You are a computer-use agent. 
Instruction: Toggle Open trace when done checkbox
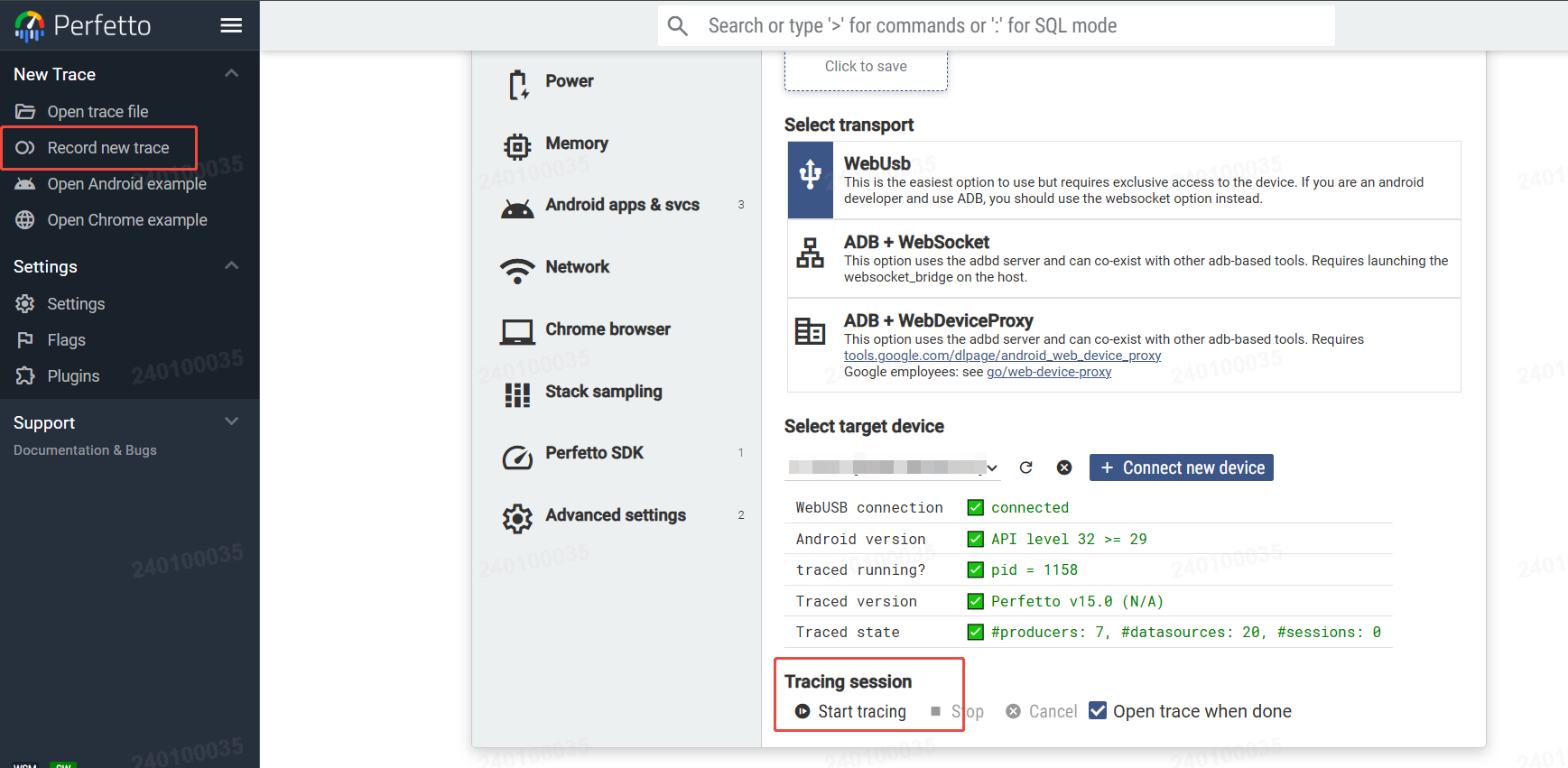tap(1098, 710)
